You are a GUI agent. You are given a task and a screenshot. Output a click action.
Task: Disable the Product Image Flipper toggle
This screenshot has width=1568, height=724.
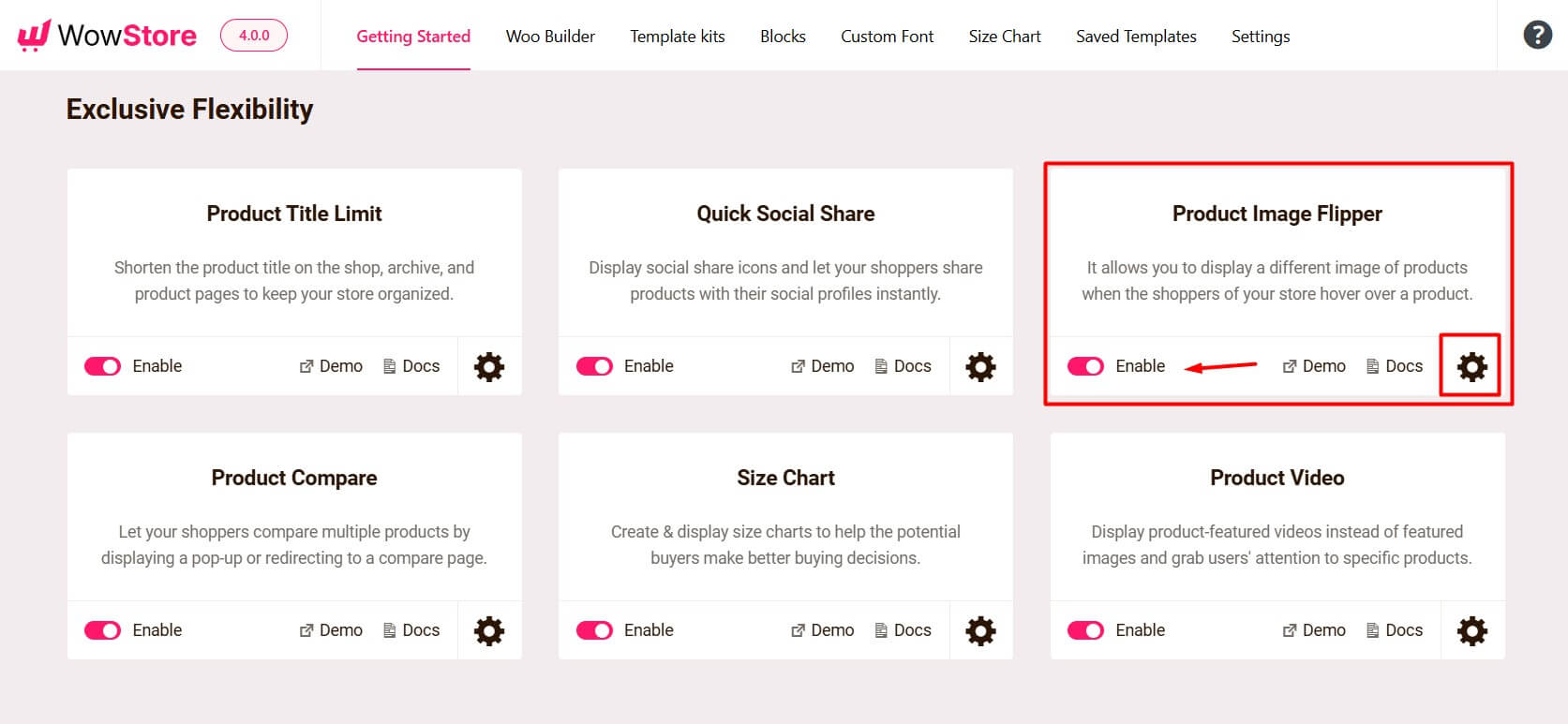click(1085, 366)
